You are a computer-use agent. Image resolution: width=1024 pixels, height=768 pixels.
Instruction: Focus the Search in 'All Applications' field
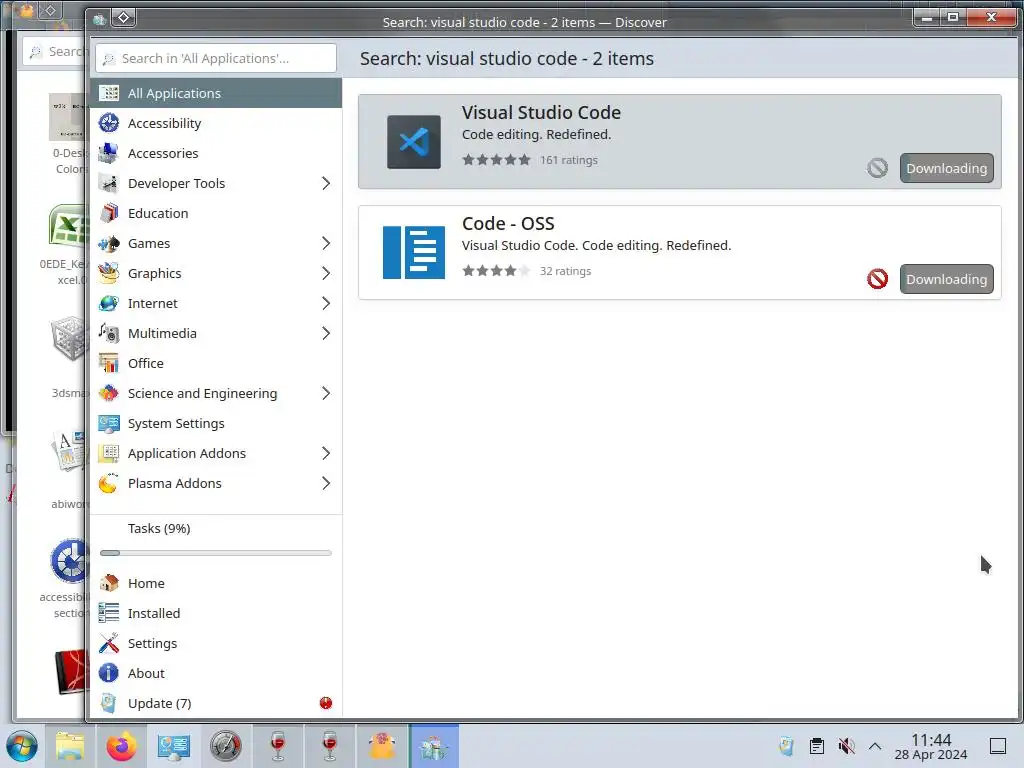tap(216, 58)
